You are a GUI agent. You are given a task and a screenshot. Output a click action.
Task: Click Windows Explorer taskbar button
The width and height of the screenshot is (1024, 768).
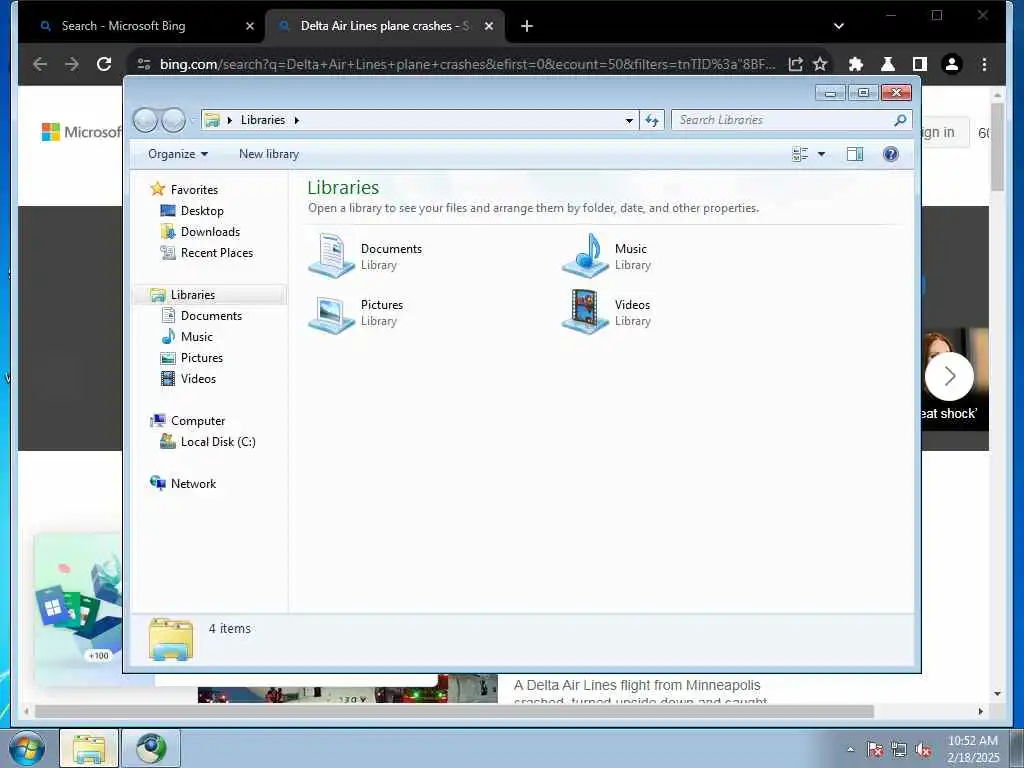(x=89, y=748)
